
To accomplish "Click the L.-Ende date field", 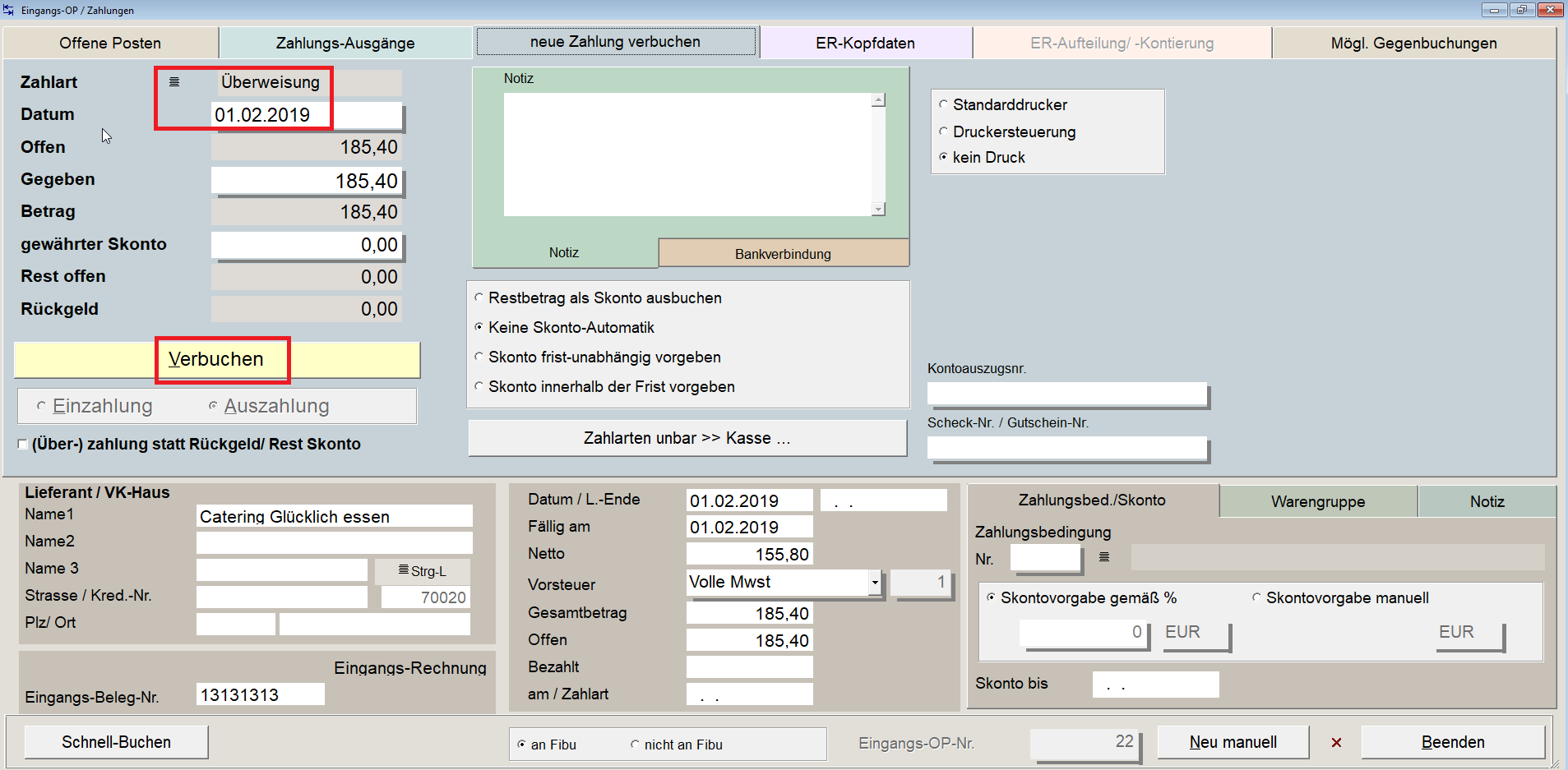I will tap(884, 500).
